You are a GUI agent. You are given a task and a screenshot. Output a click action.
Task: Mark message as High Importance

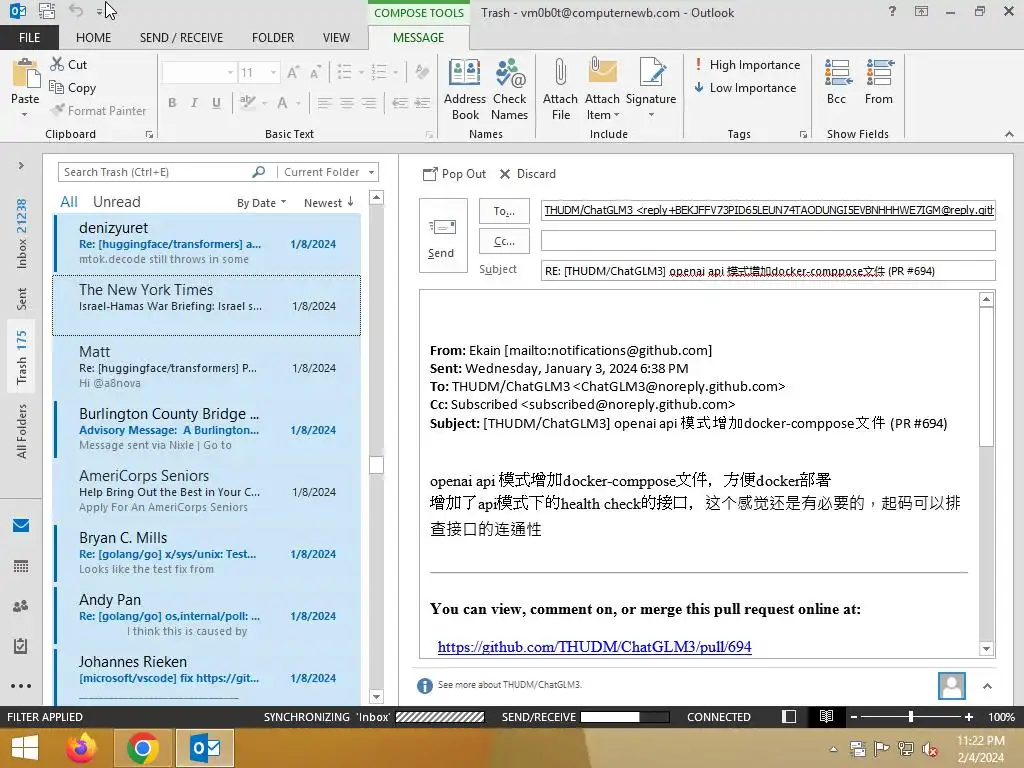pos(747,65)
